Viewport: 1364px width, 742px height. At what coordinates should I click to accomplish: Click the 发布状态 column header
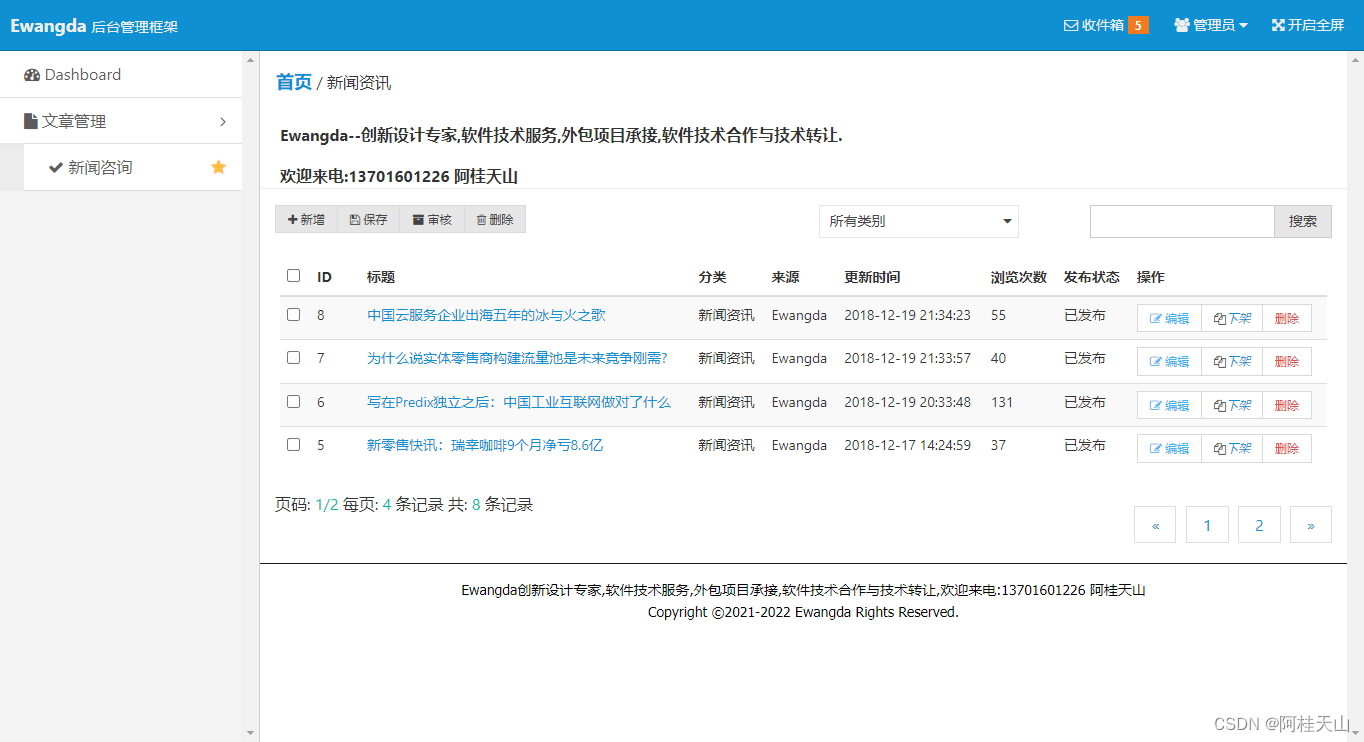pyautogui.click(x=1092, y=277)
